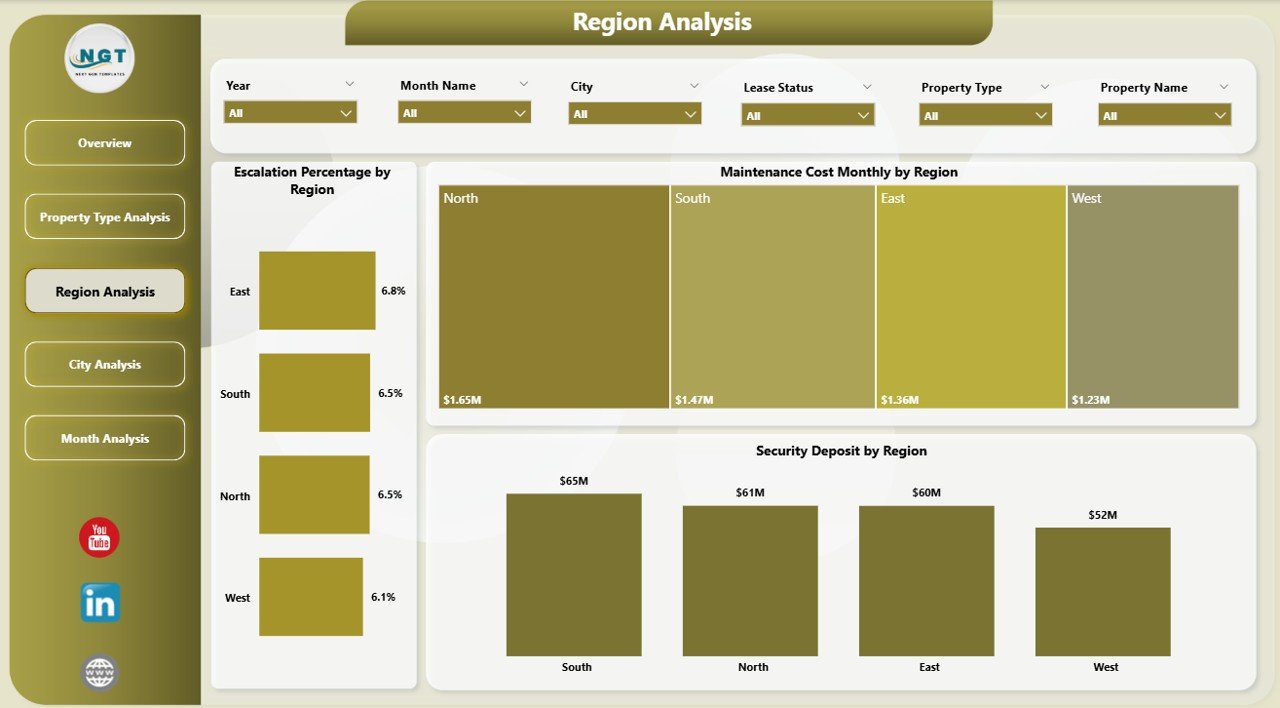Select the North tile in the treemap
Viewport: 1280px width, 708px height.
tap(554, 297)
